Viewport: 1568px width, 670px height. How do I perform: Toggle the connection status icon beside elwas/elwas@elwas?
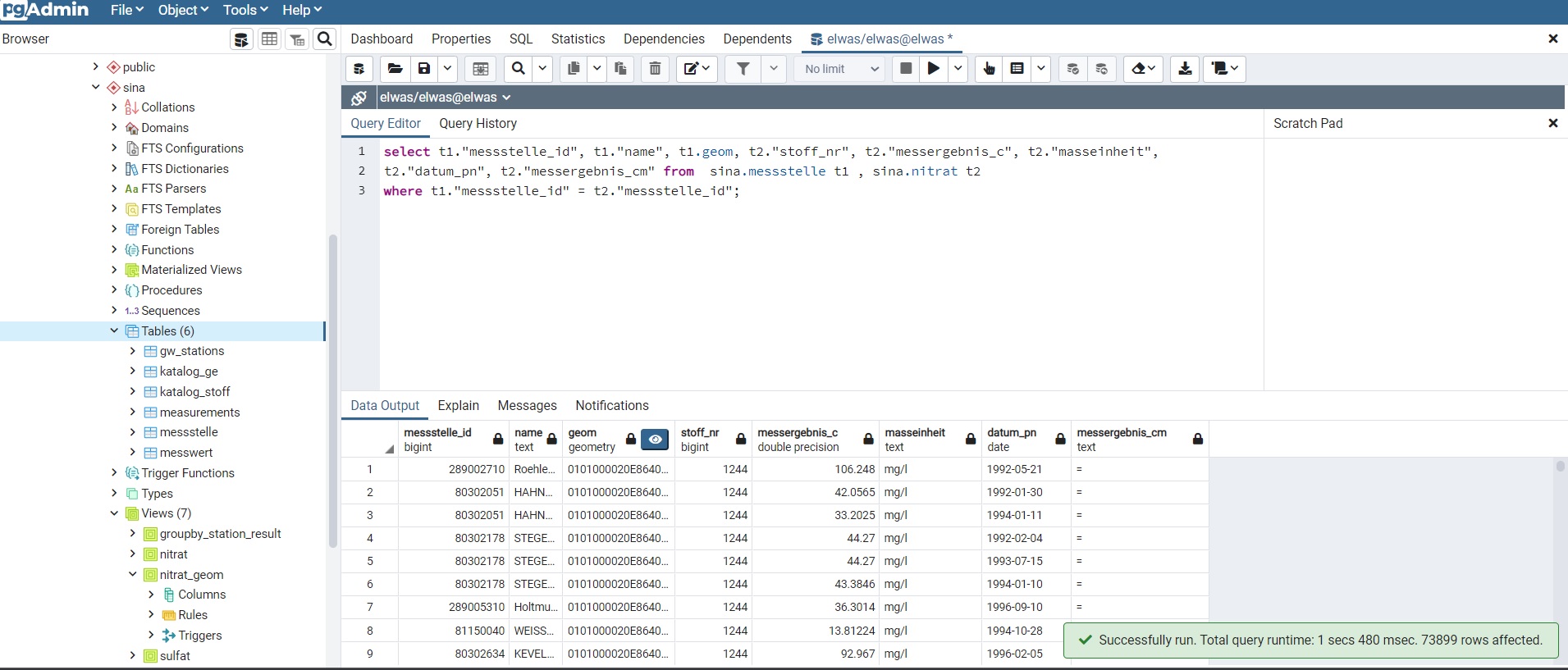tap(359, 98)
